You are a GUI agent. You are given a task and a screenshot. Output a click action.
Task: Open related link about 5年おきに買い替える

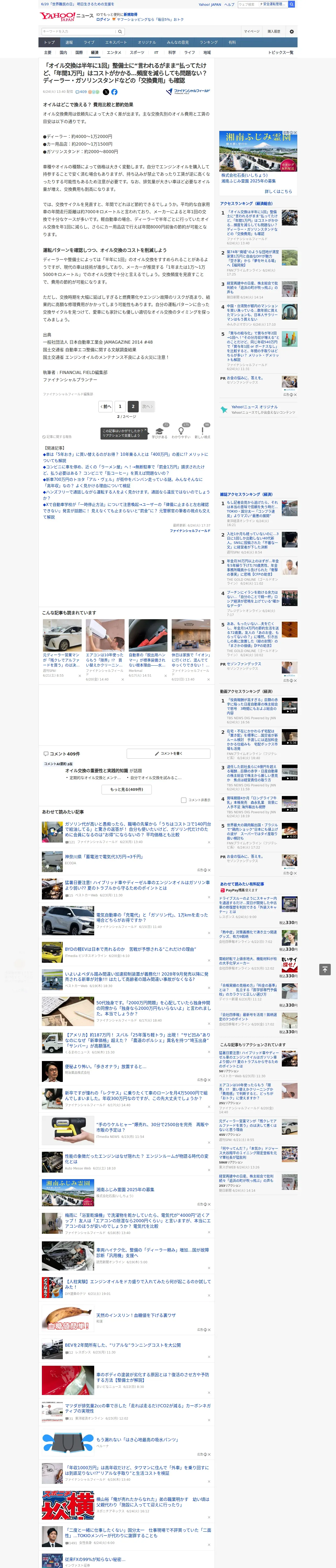point(126,457)
